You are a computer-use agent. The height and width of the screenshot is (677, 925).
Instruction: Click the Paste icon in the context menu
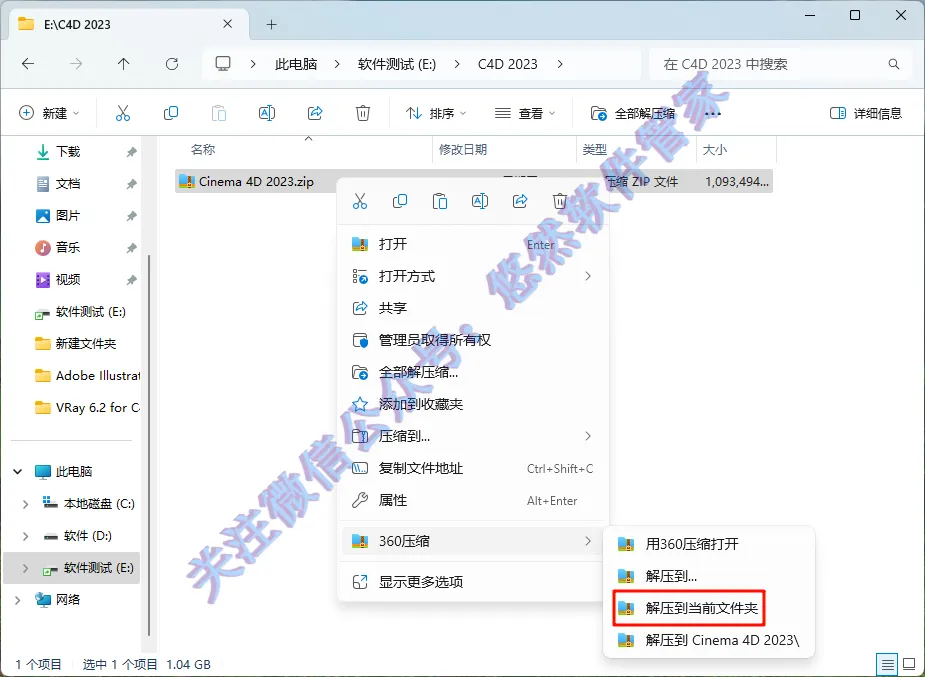tap(440, 202)
